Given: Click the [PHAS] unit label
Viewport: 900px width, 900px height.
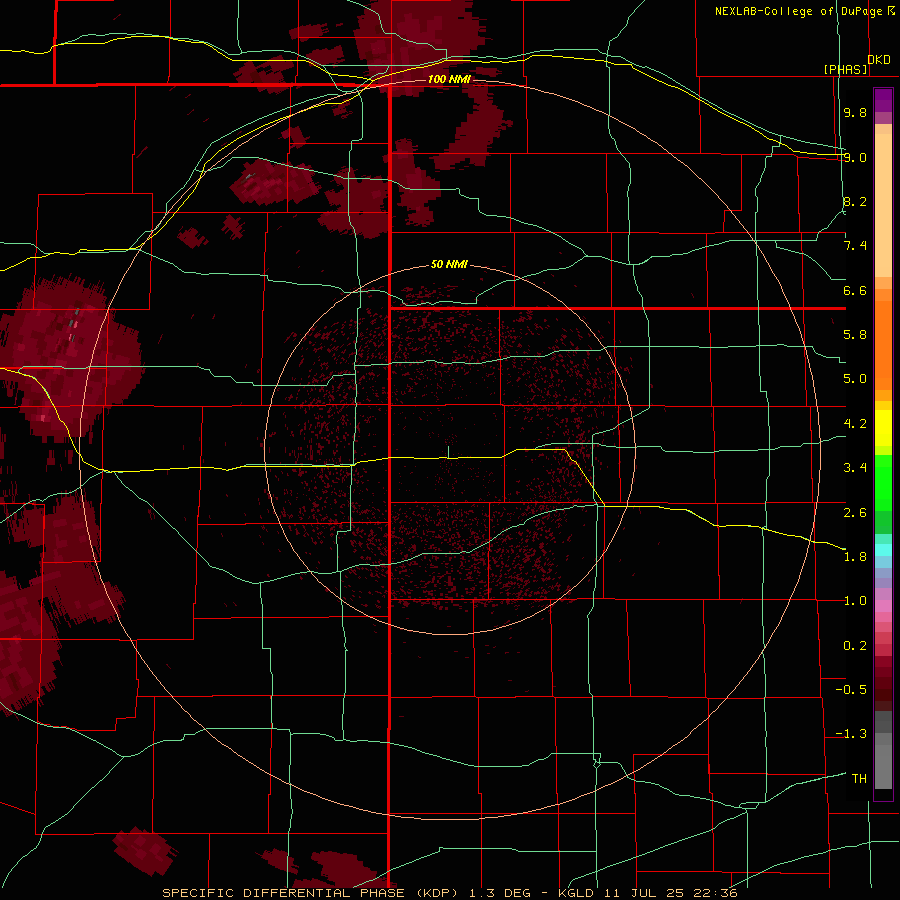Looking at the screenshot, I should (x=845, y=69).
